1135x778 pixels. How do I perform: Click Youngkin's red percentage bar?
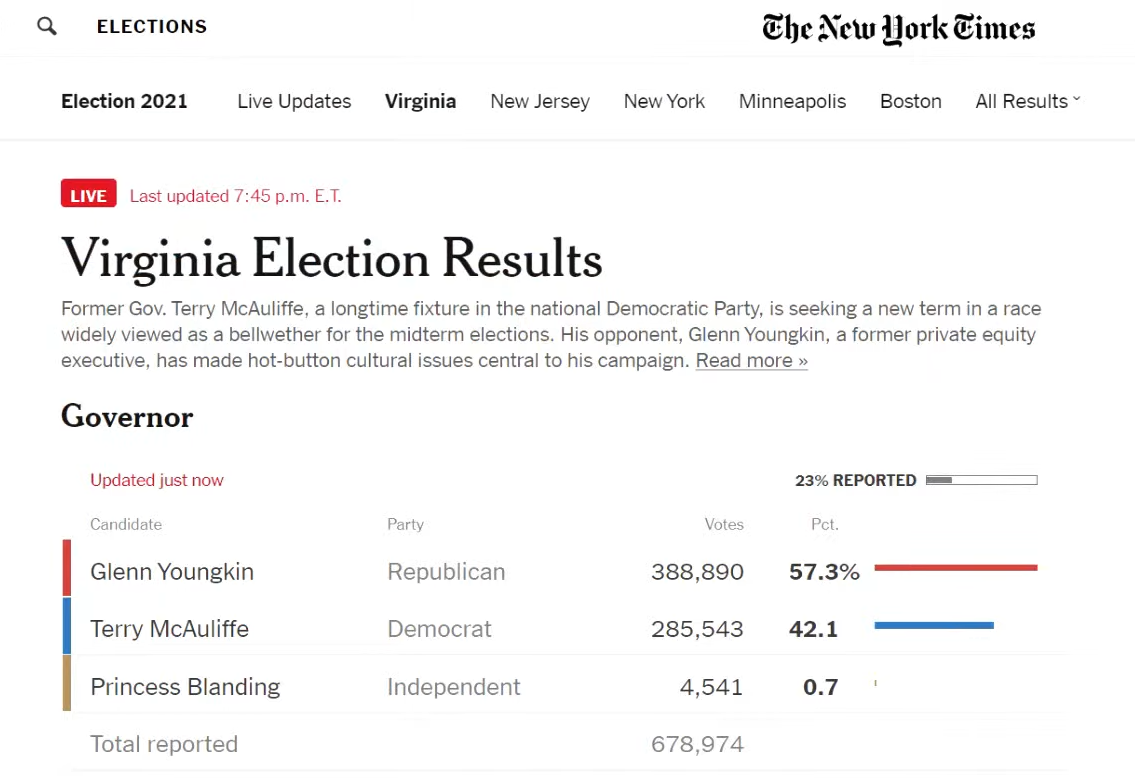(955, 568)
